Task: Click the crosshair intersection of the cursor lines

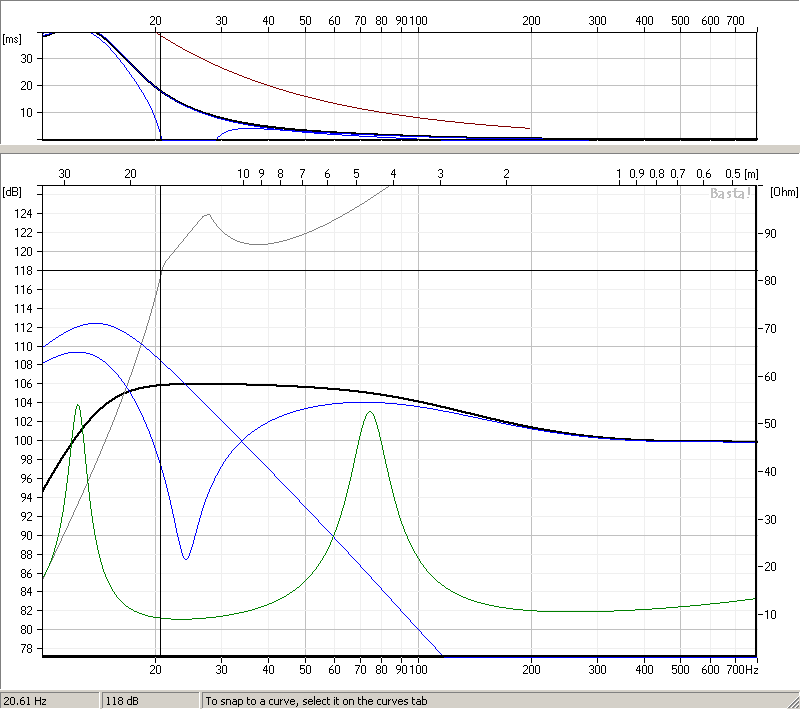Action: 159,270
